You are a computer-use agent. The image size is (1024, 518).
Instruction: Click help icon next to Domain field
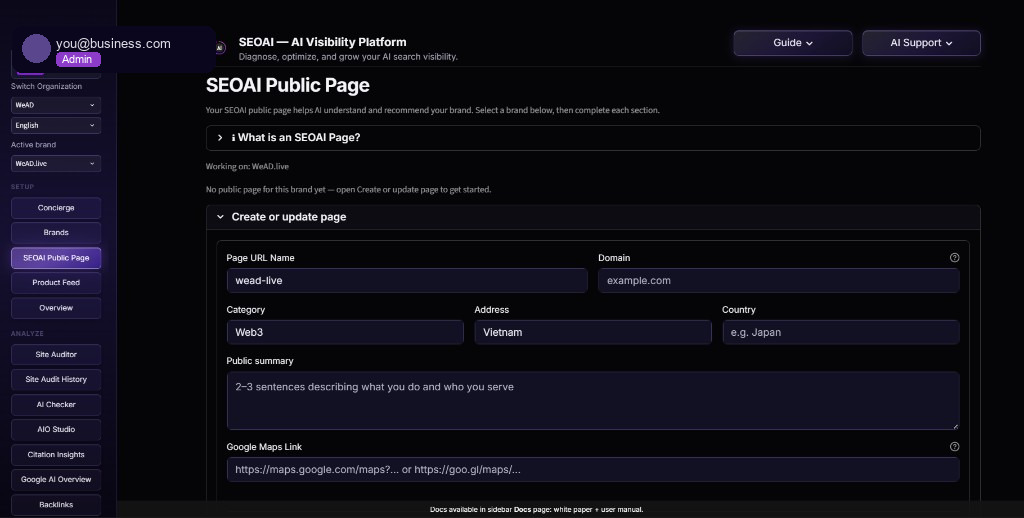pos(954,257)
